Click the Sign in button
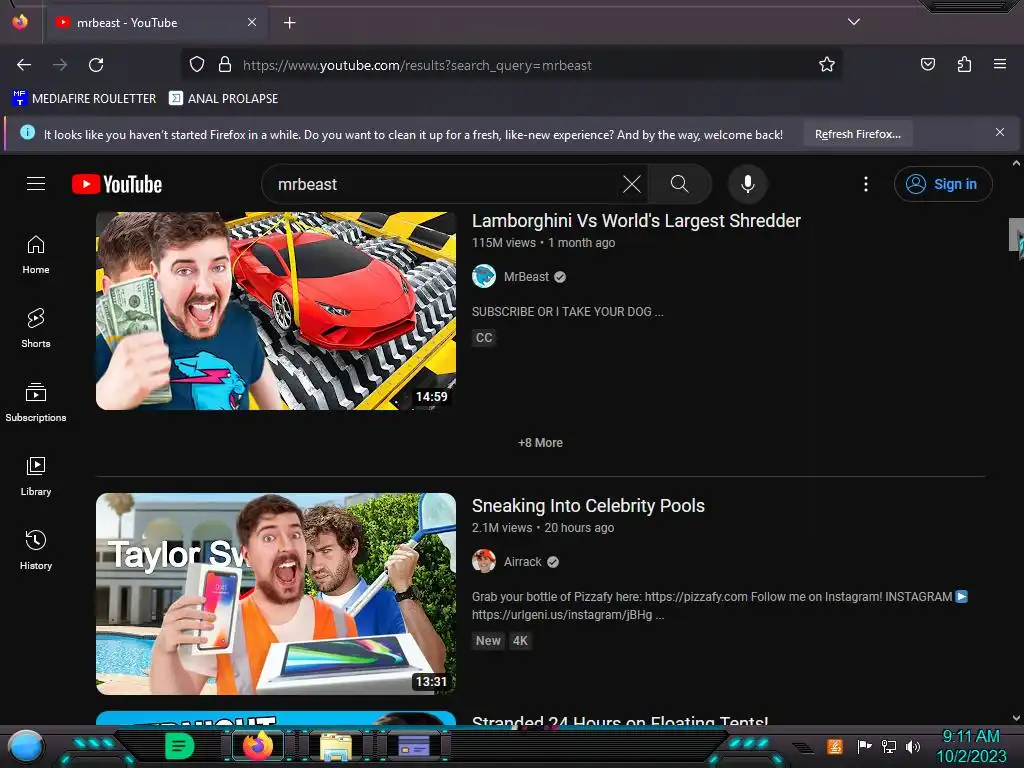This screenshot has height=768, width=1024. coord(942,184)
